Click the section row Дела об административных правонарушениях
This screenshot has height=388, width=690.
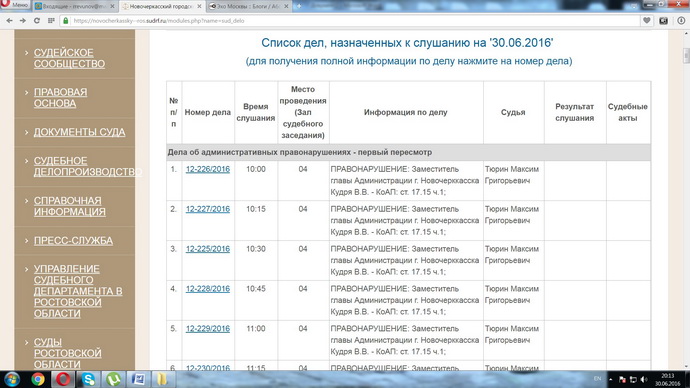point(408,152)
